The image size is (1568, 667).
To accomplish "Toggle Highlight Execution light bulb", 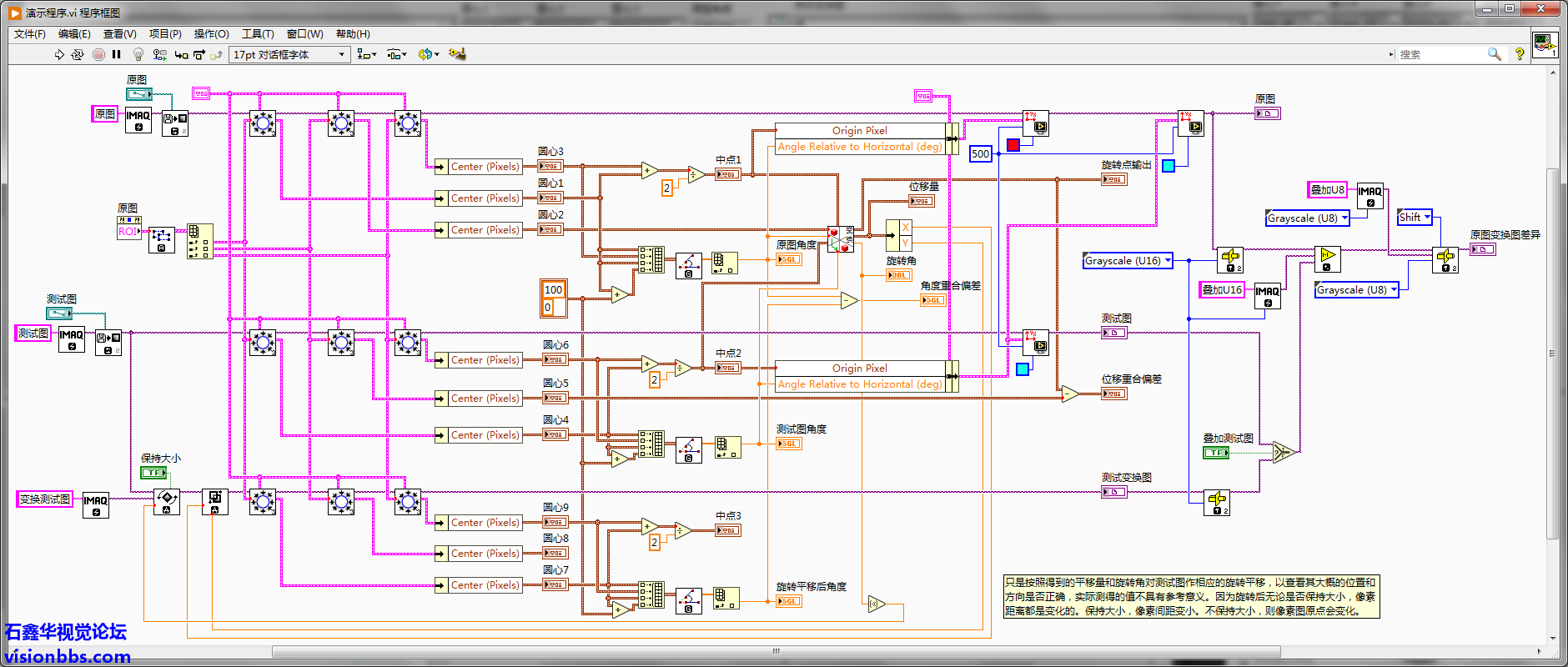I will click(138, 55).
